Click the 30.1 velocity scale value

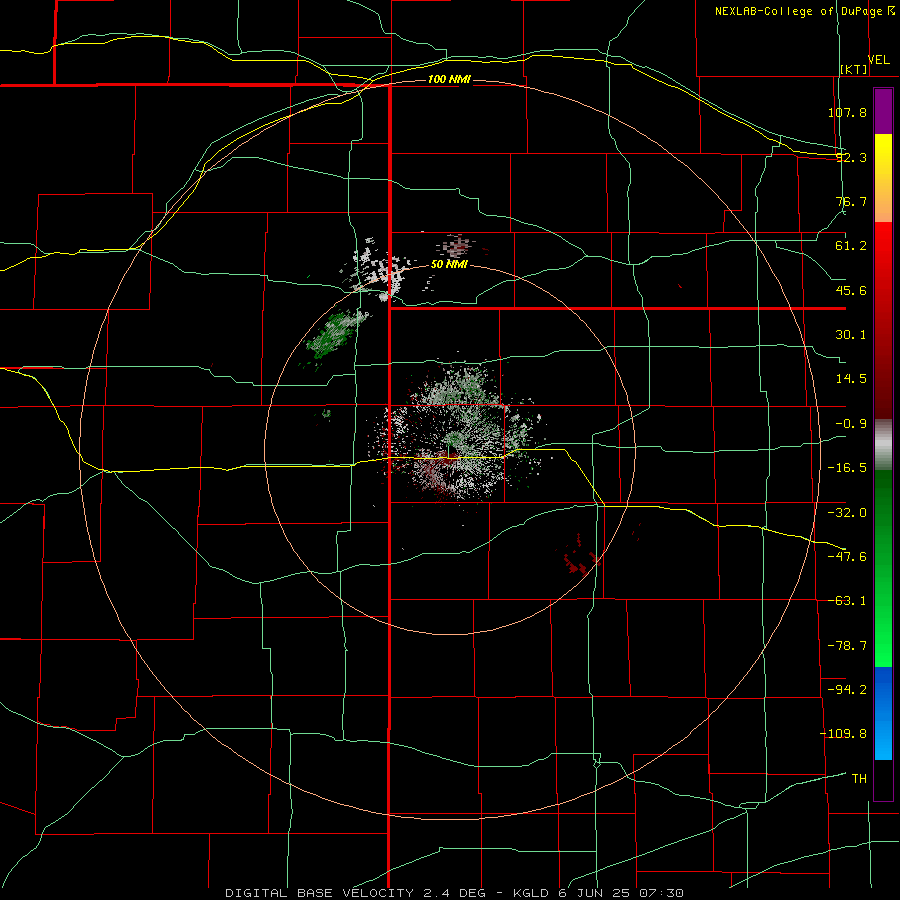click(x=851, y=335)
